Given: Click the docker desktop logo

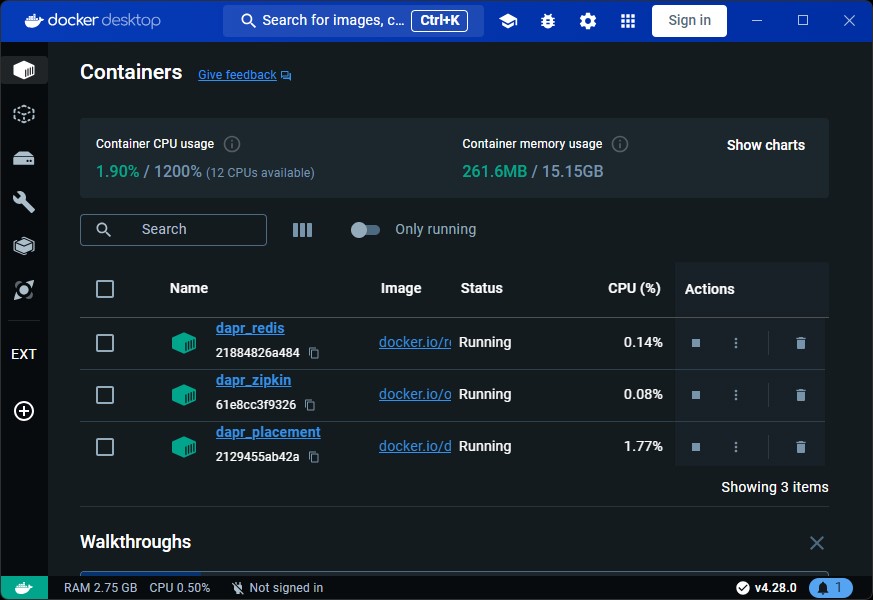Looking at the screenshot, I should tap(92, 21).
